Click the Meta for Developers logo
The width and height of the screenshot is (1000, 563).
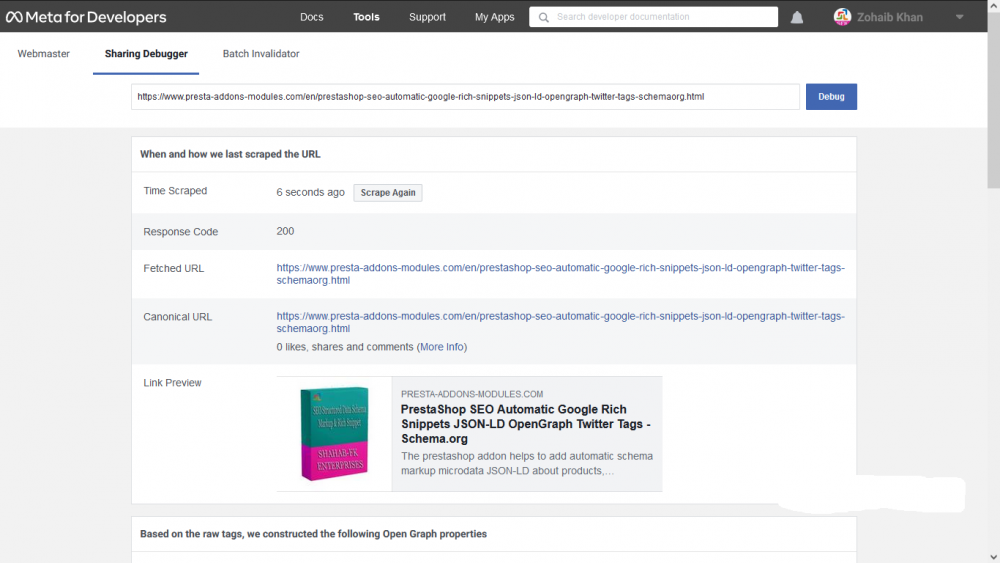(x=86, y=17)
